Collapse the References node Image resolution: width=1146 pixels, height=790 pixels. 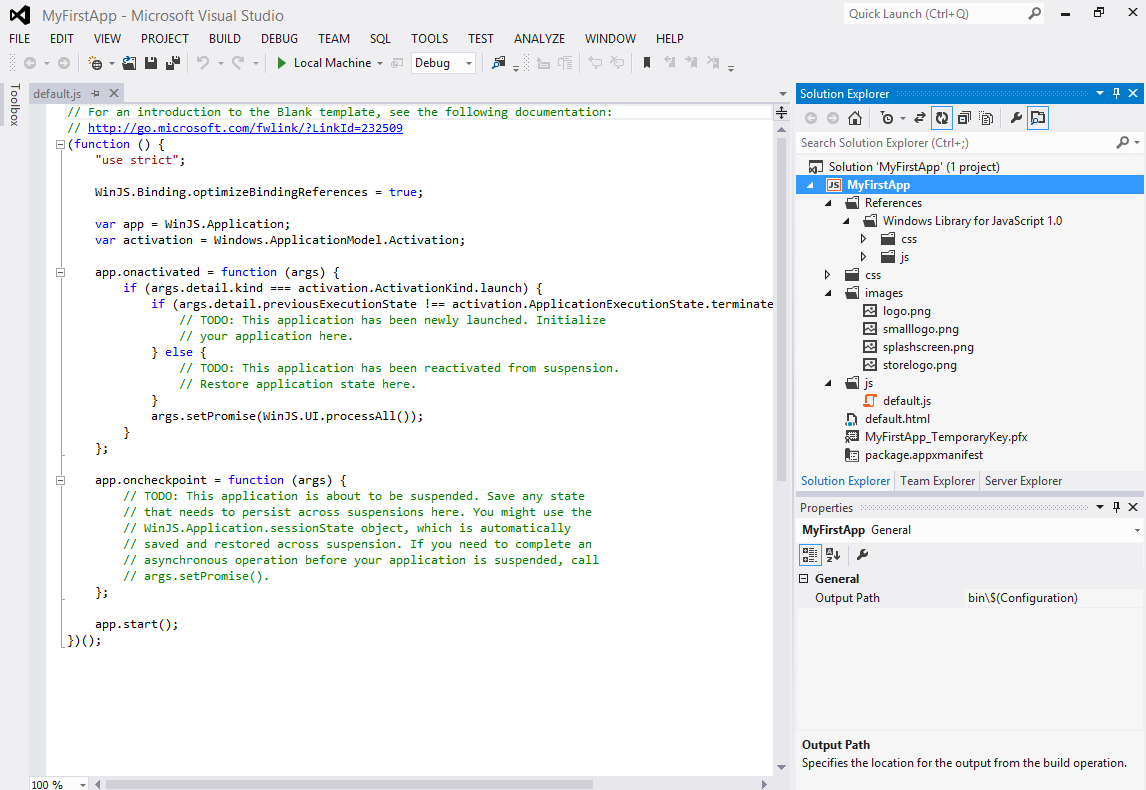828,203
